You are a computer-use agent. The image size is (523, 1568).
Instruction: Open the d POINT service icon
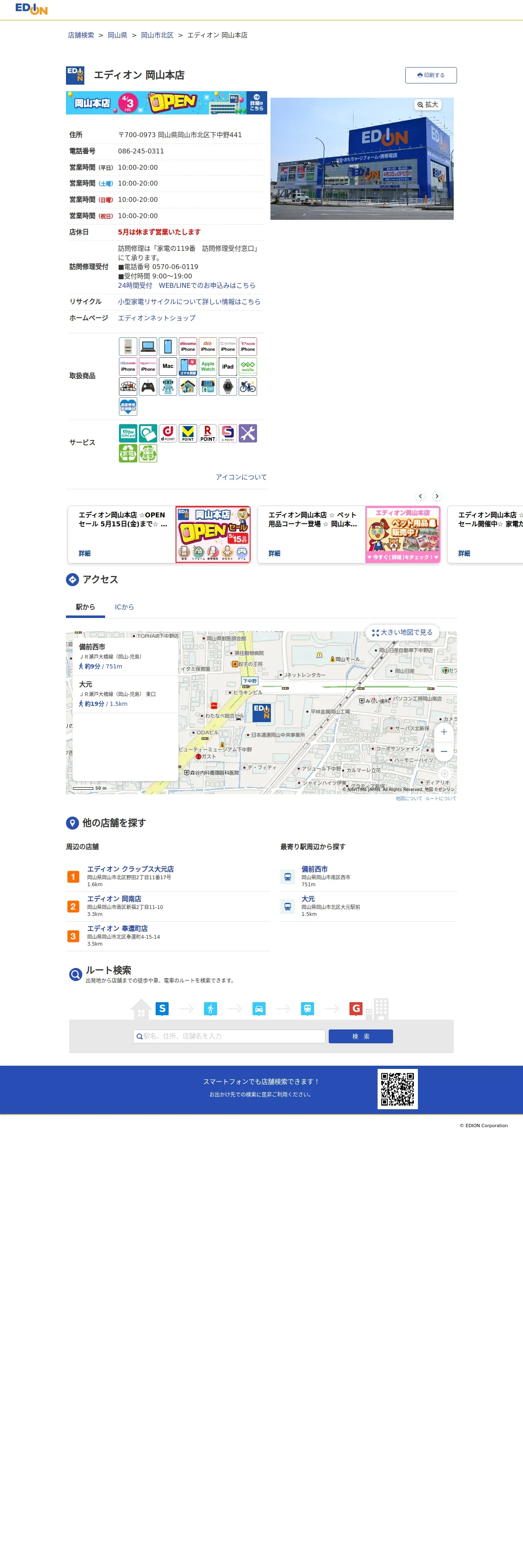168,434
